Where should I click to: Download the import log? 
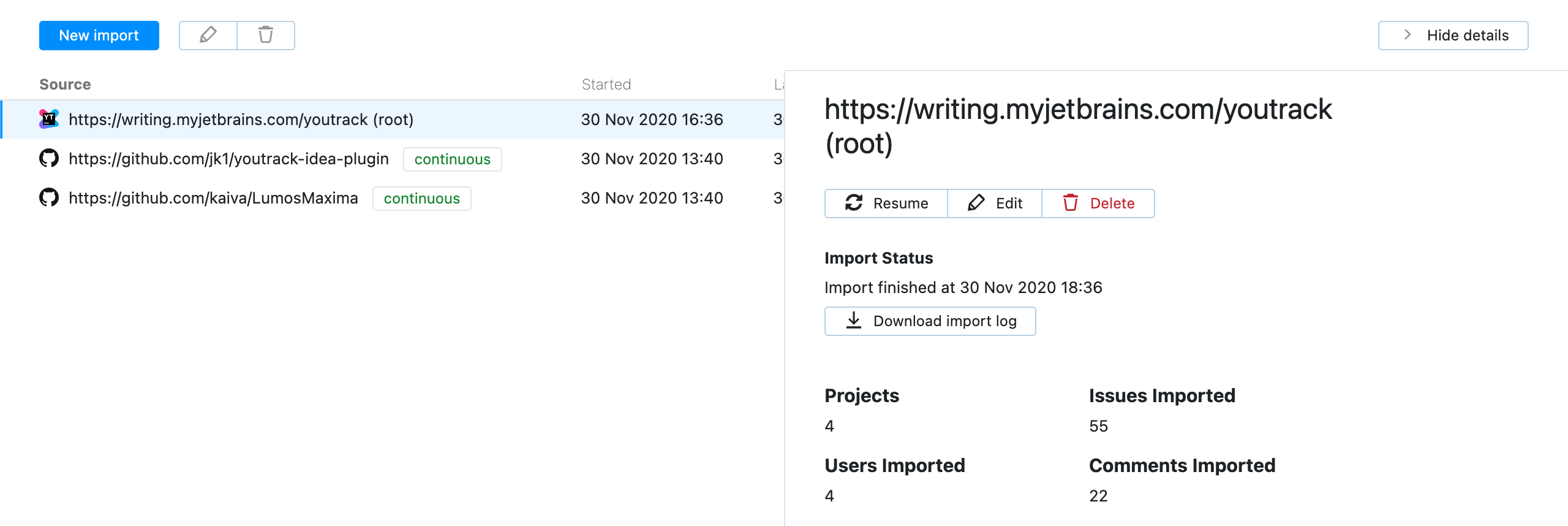(x=930, y=321)
